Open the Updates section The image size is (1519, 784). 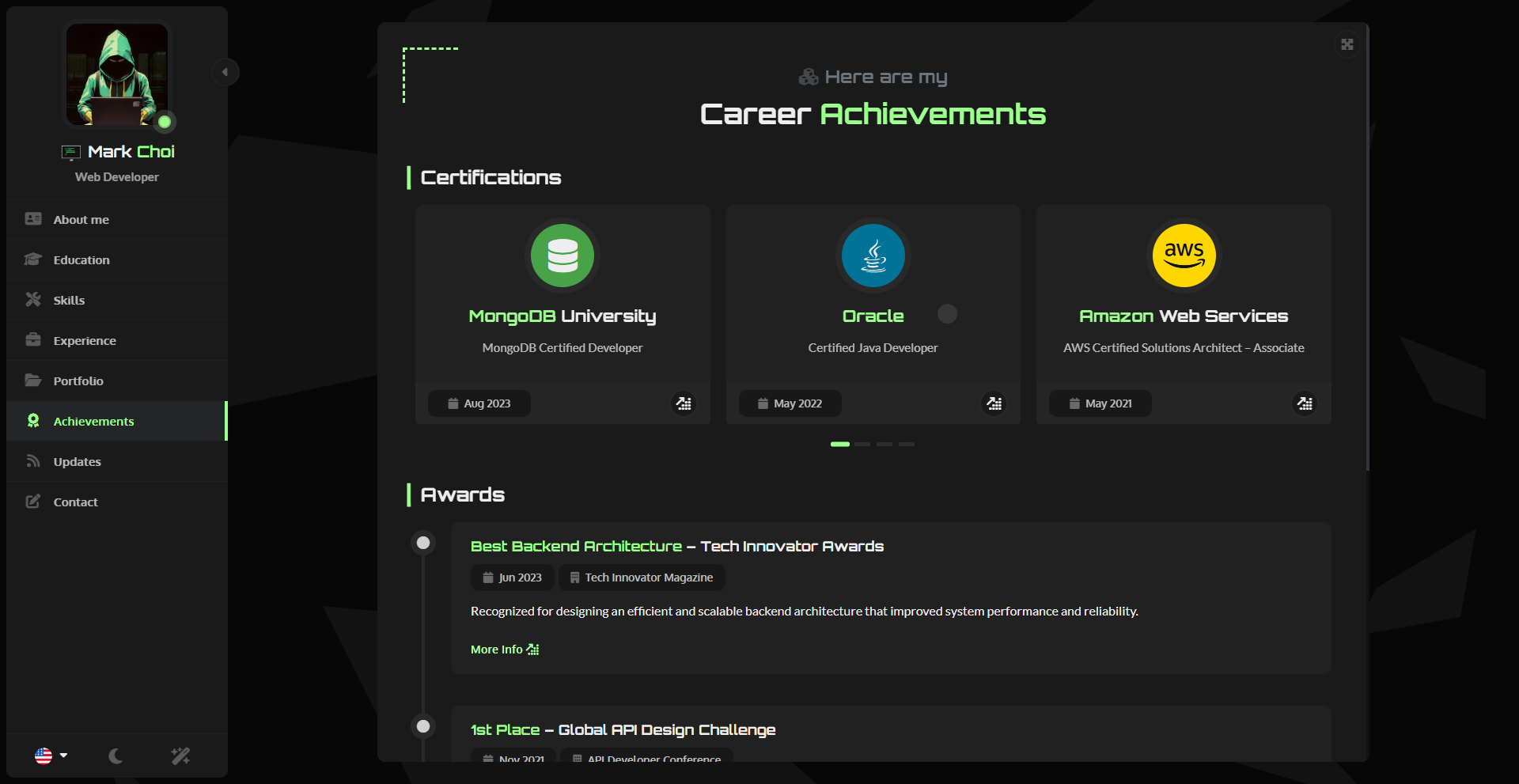coord(117,461)
